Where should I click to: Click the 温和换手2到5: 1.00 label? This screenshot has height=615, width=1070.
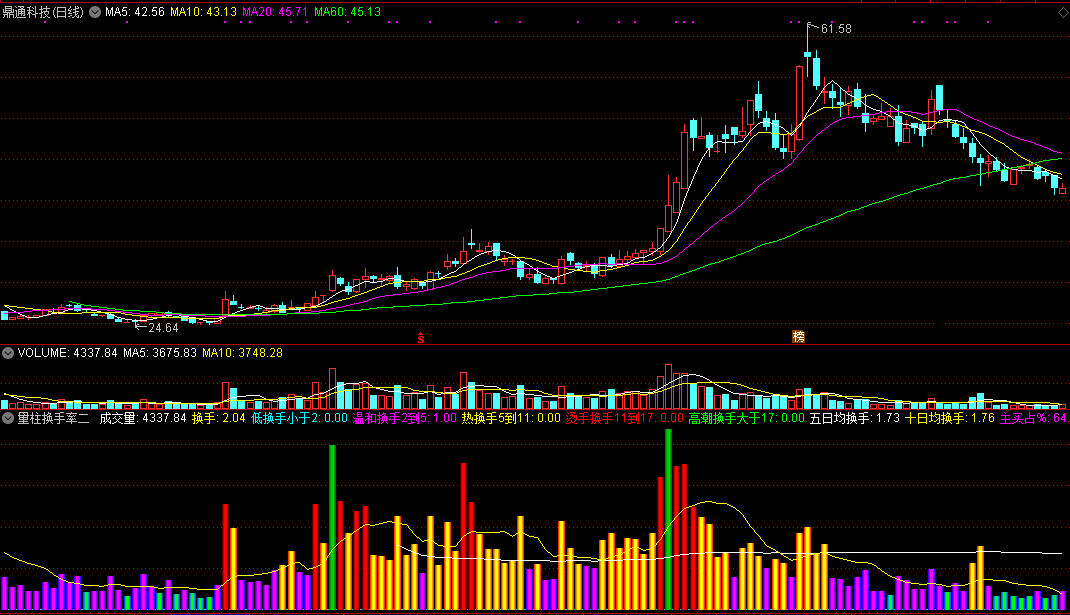pyautogui.click(x=405, y=418)
